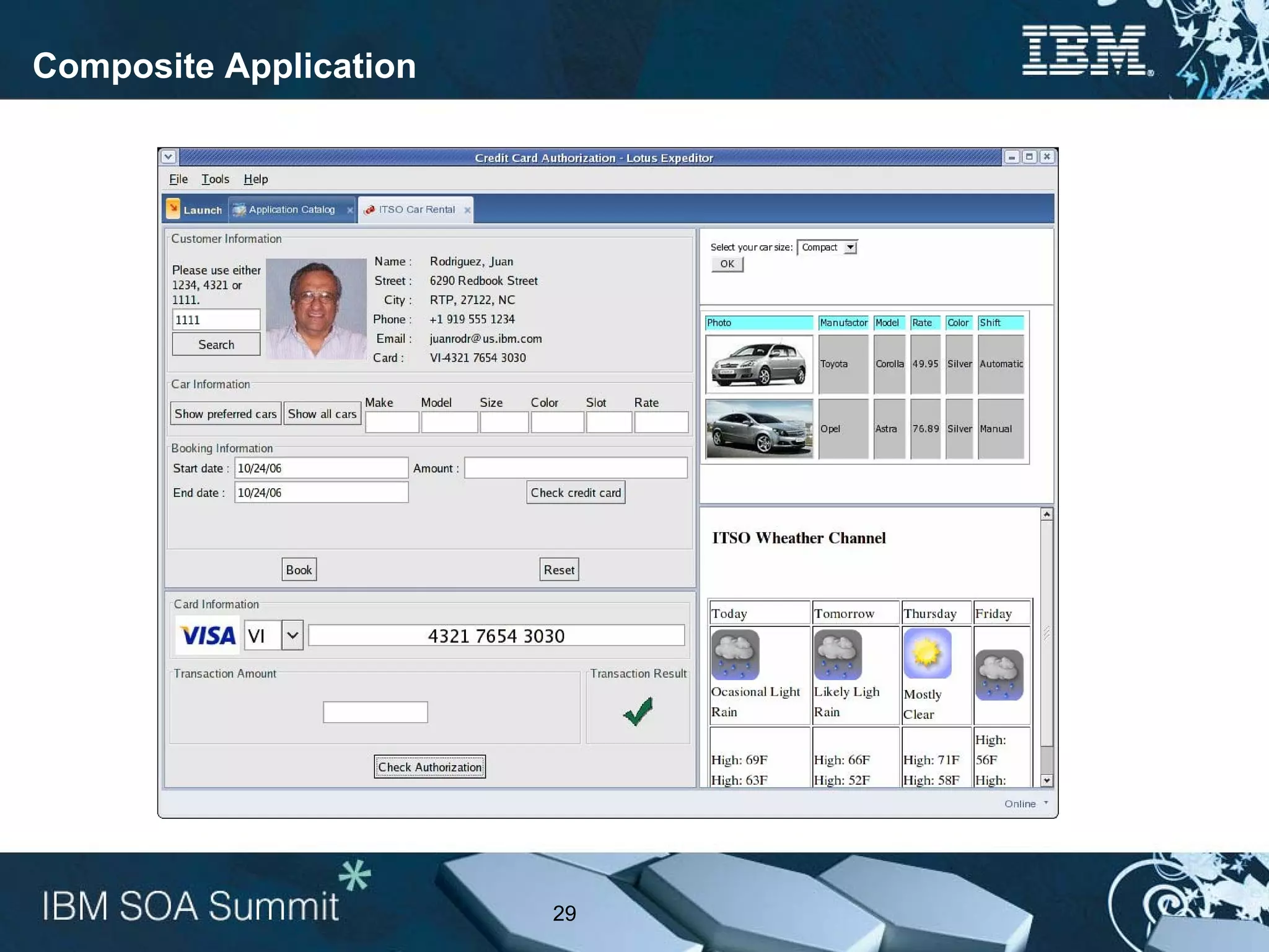Click the VISA card logo
1269x952 pixels.
click(208, 635)
